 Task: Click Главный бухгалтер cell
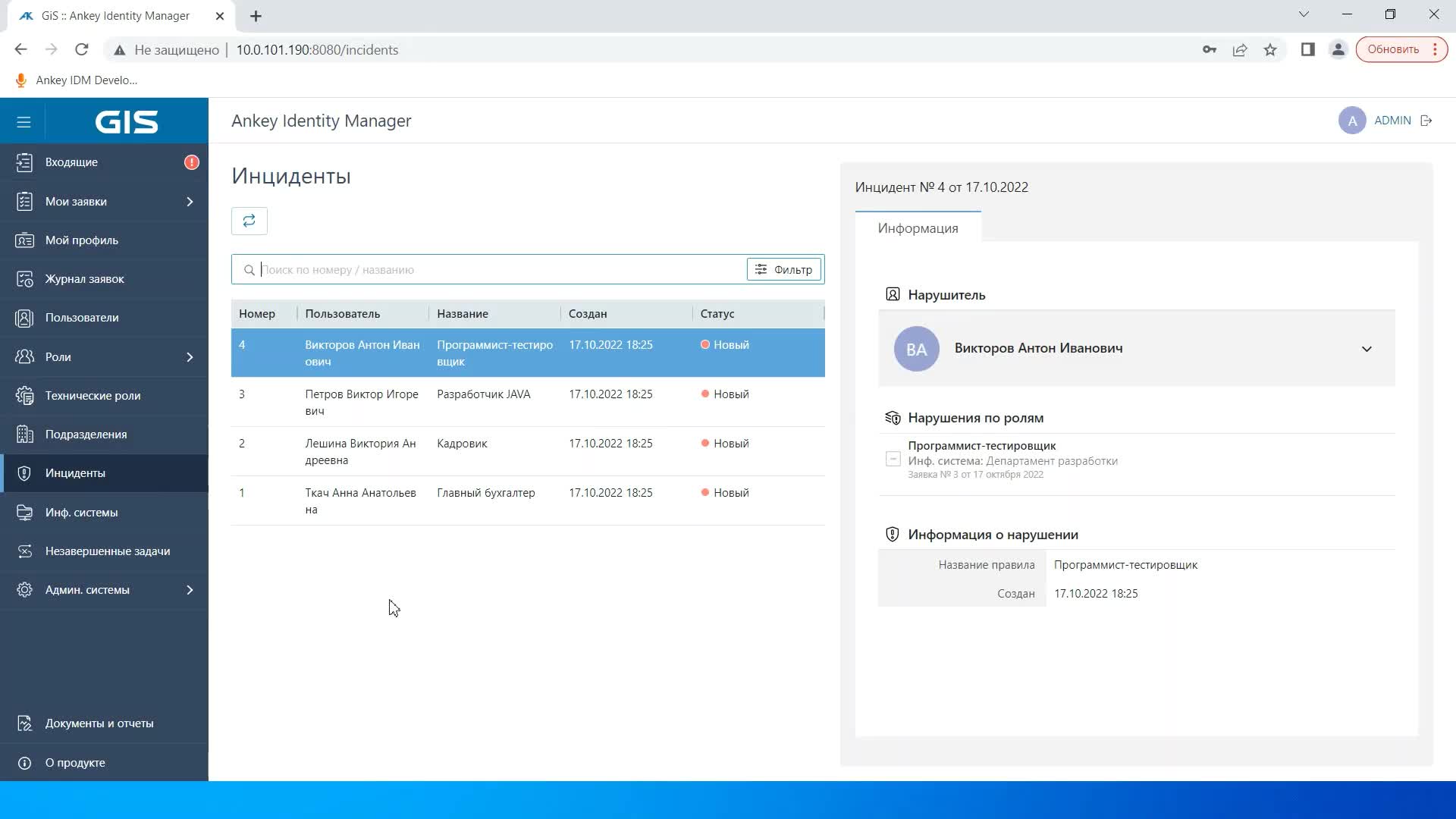pos(486,493)
